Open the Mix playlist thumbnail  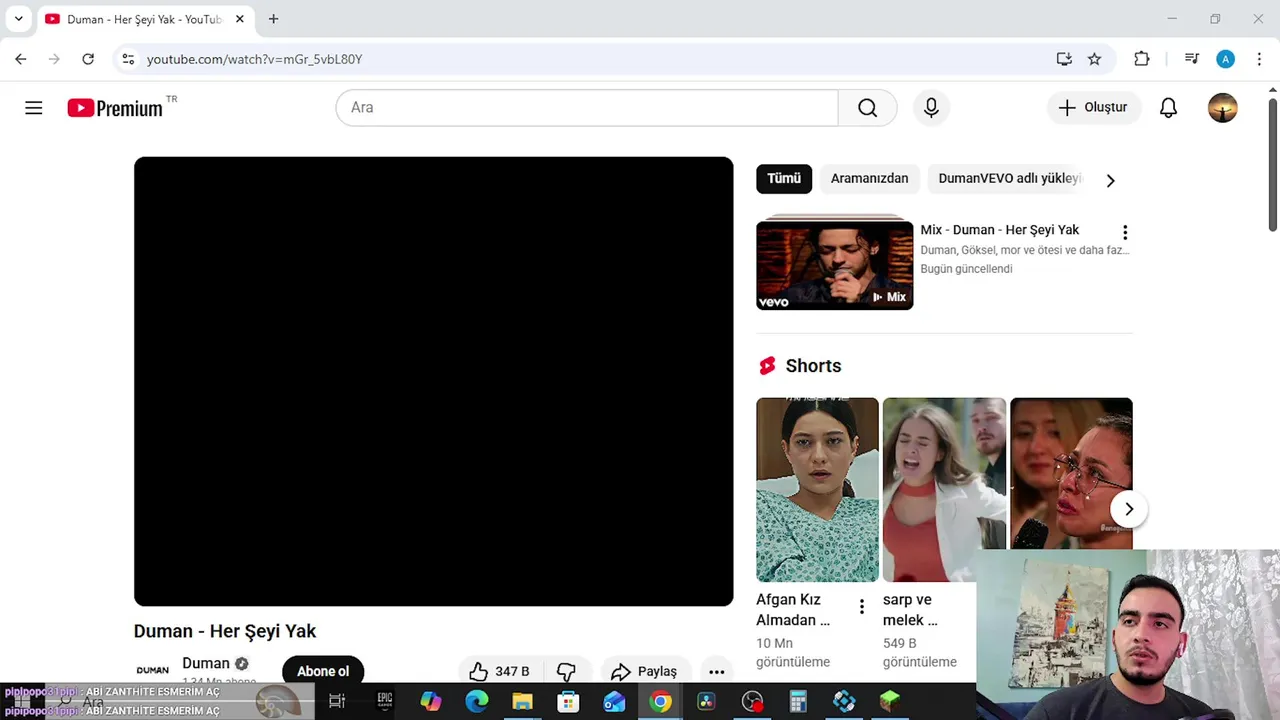[x=834, y=265]
